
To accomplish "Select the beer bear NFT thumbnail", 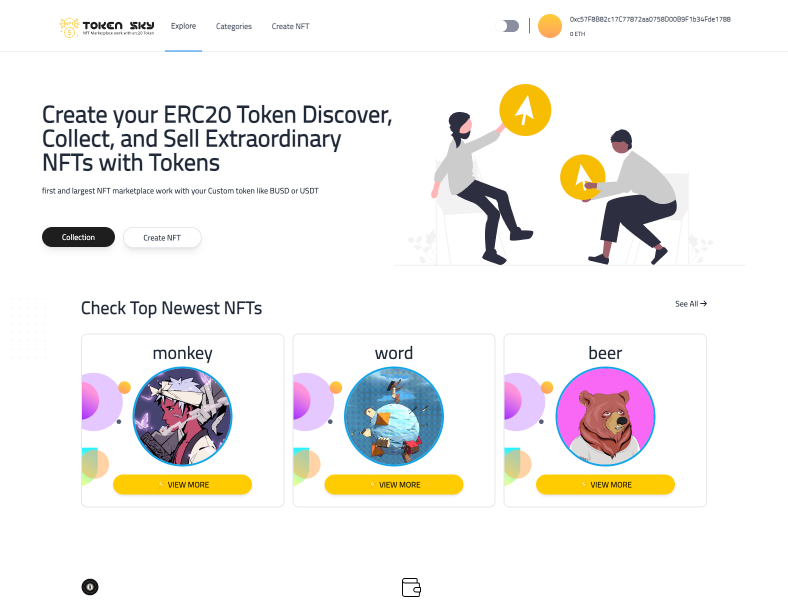I will click(x=606, y=417).
